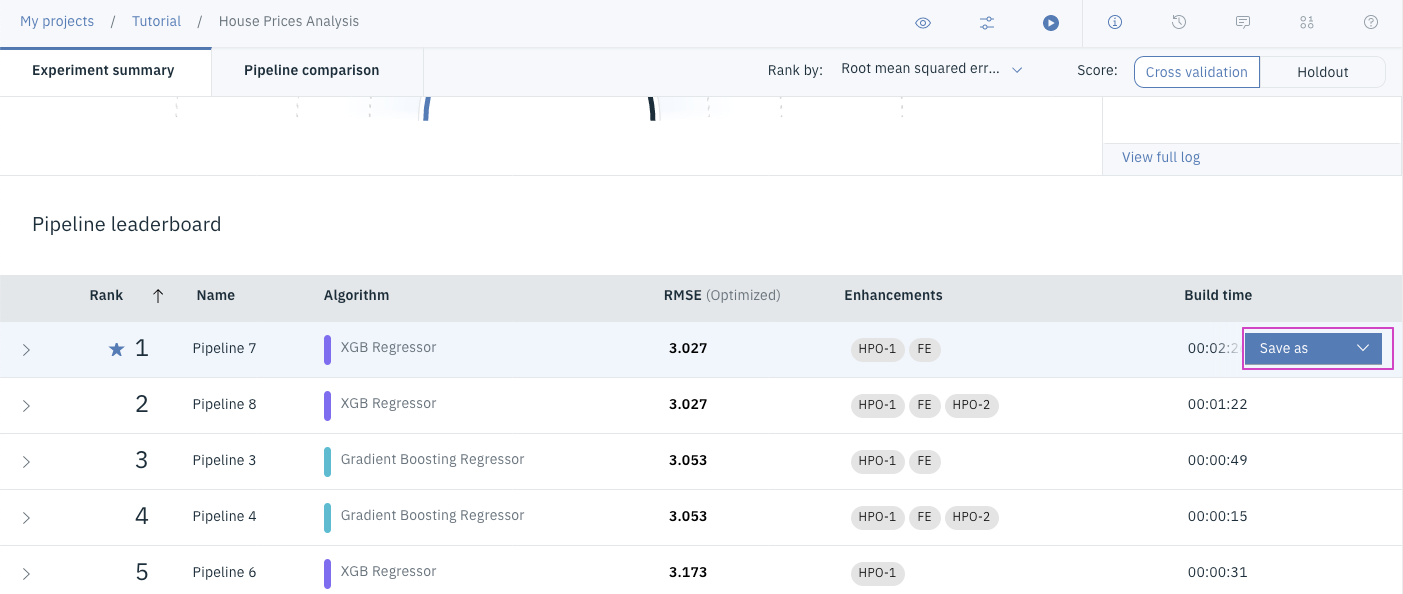Expand the Pipeline 8 row
This screenshot has height=594, width=1403.
click(x=26, y=405)
